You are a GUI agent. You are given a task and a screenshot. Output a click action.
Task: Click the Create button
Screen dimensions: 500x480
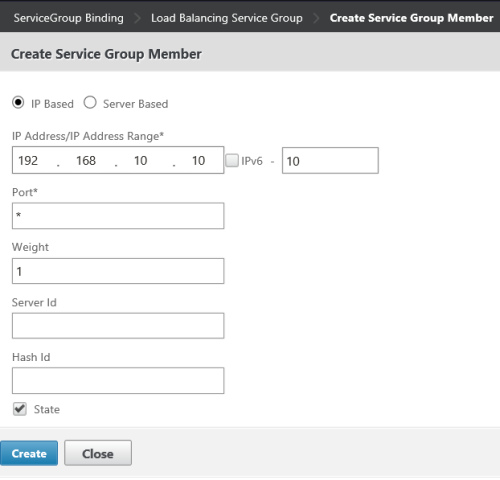[29, 453]
